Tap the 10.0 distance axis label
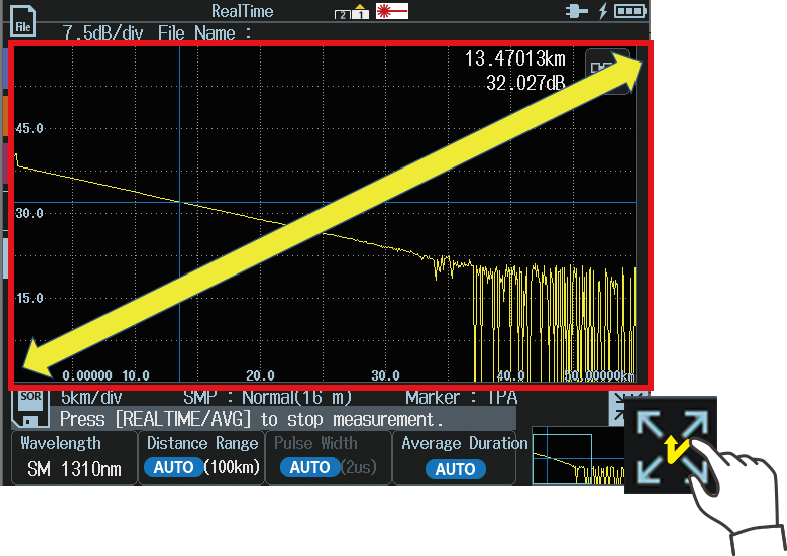The width and height of the screenshot is (787, 556). 136,375
